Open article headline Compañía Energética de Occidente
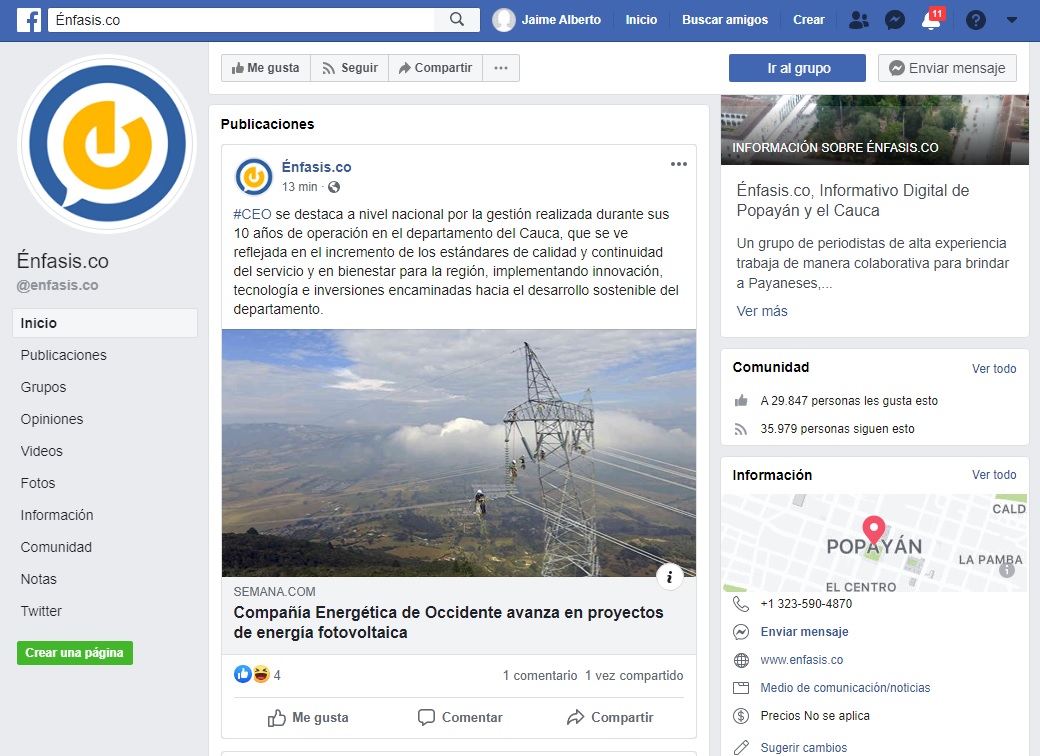The width and height of the screenshot is (1040, 756). coord(448,622)
